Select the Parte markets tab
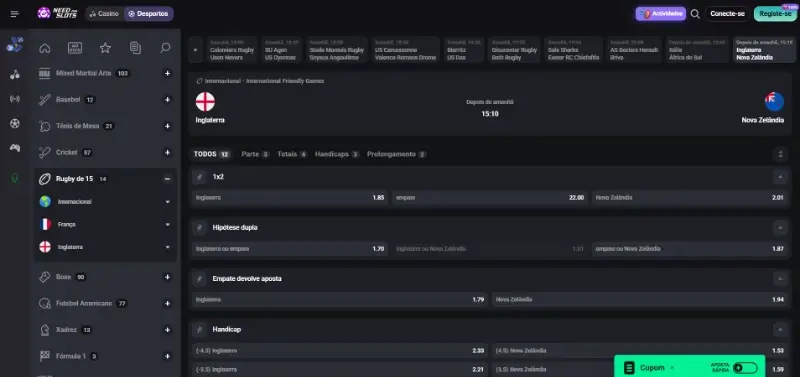The image size is (800, 377). (x=255, y=154)
